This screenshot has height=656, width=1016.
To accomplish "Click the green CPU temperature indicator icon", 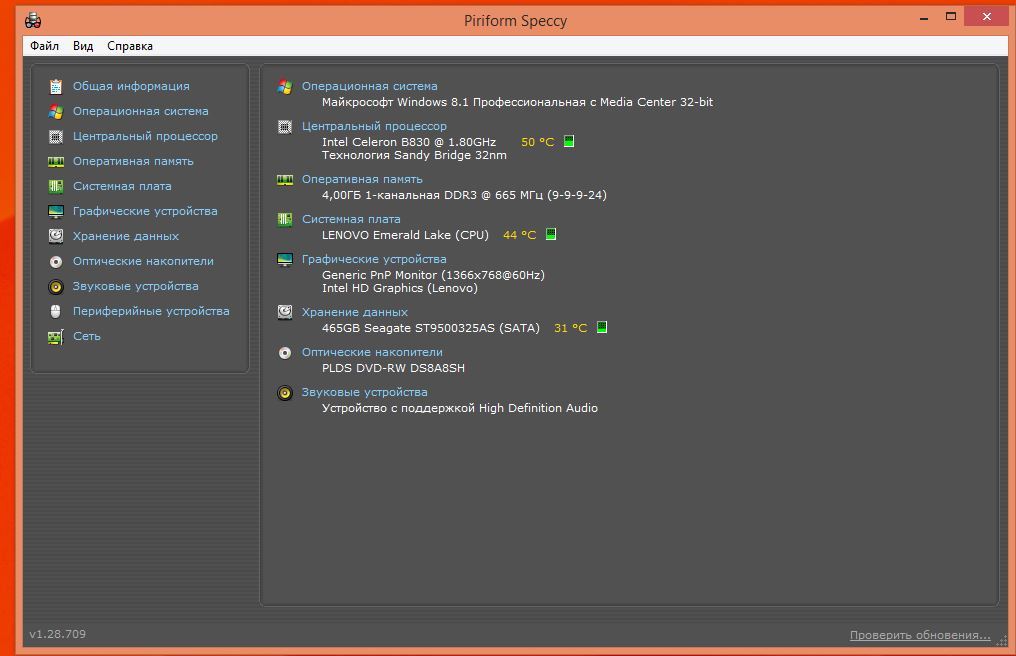I will coord(569,142).
